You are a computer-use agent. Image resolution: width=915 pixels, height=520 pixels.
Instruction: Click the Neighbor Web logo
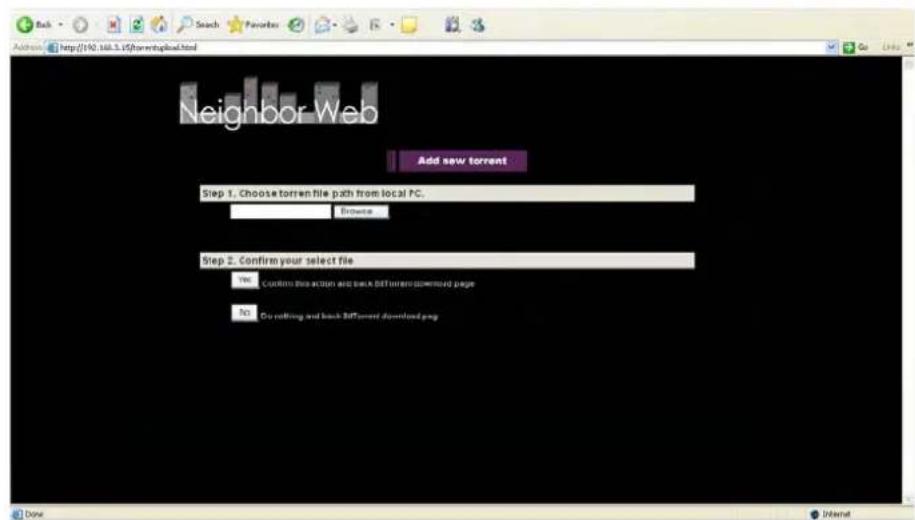point(278,103)
